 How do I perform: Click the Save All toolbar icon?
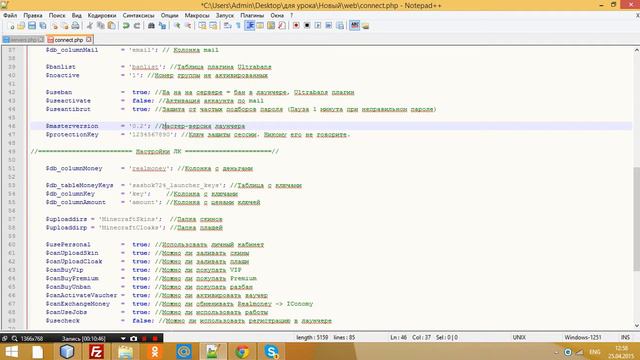pos(42,26)
